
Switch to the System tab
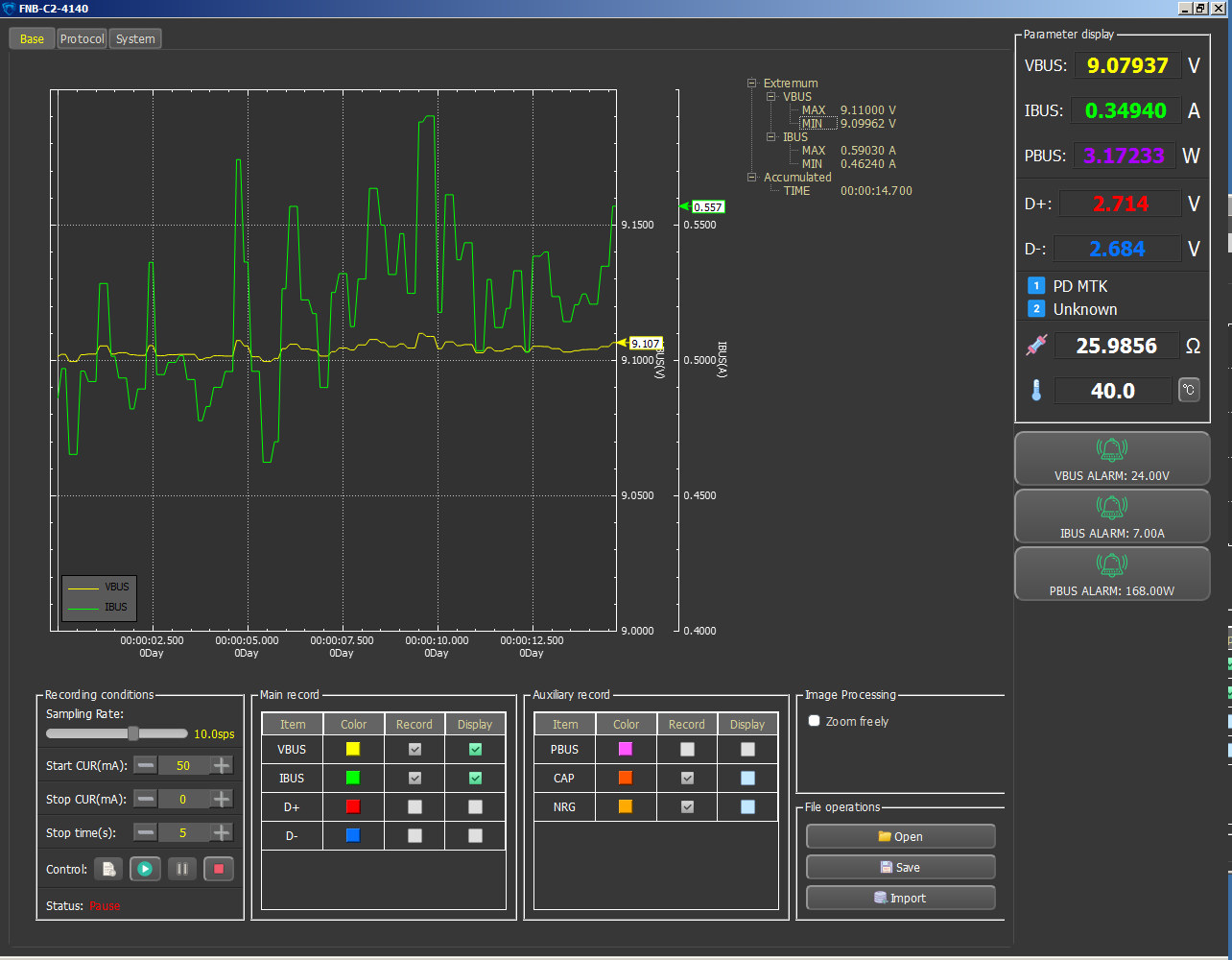(135, 39)
